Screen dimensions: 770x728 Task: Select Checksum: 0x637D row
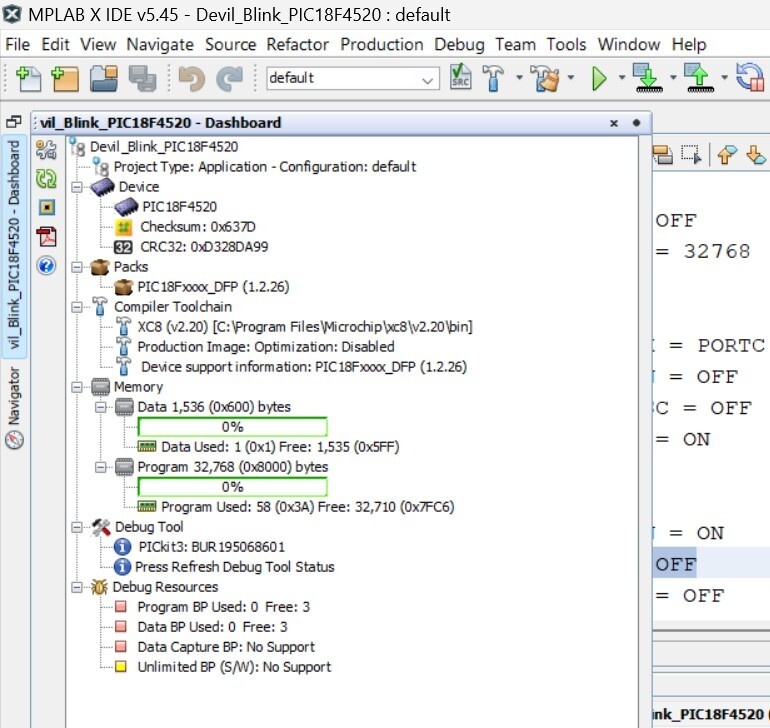coord(185,227)
